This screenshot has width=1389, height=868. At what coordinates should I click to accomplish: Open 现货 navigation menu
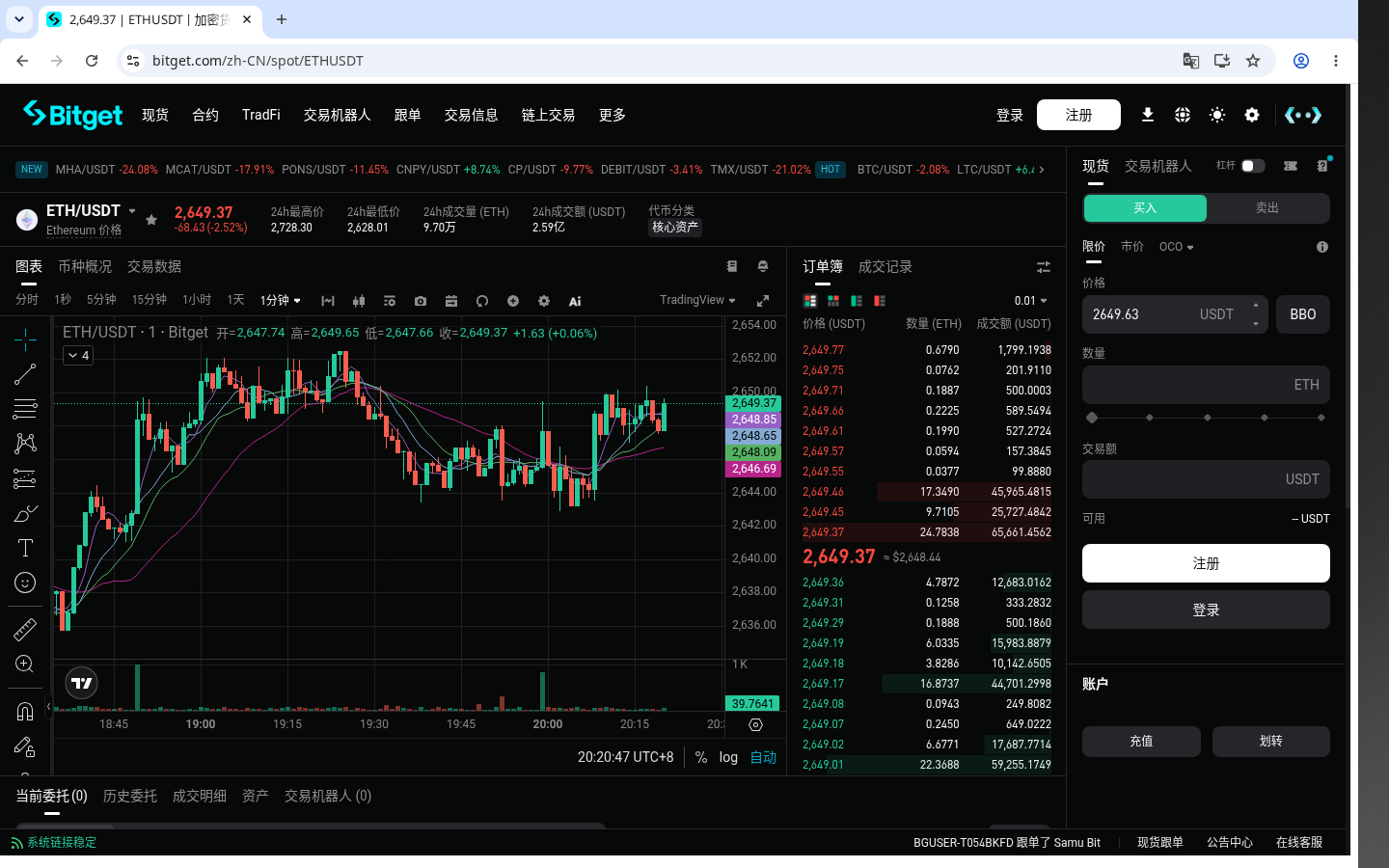[x=155, y=115]
